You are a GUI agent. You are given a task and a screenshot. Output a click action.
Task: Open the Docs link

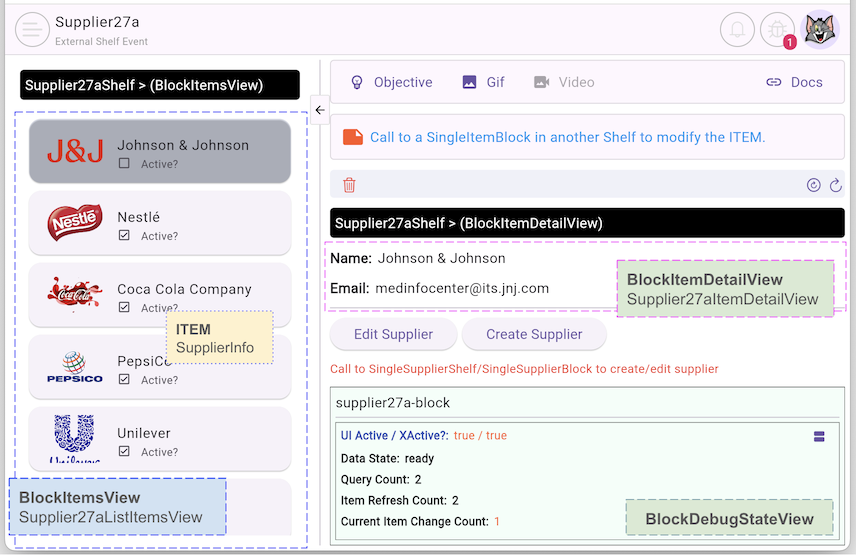click(x=794, y=82)
